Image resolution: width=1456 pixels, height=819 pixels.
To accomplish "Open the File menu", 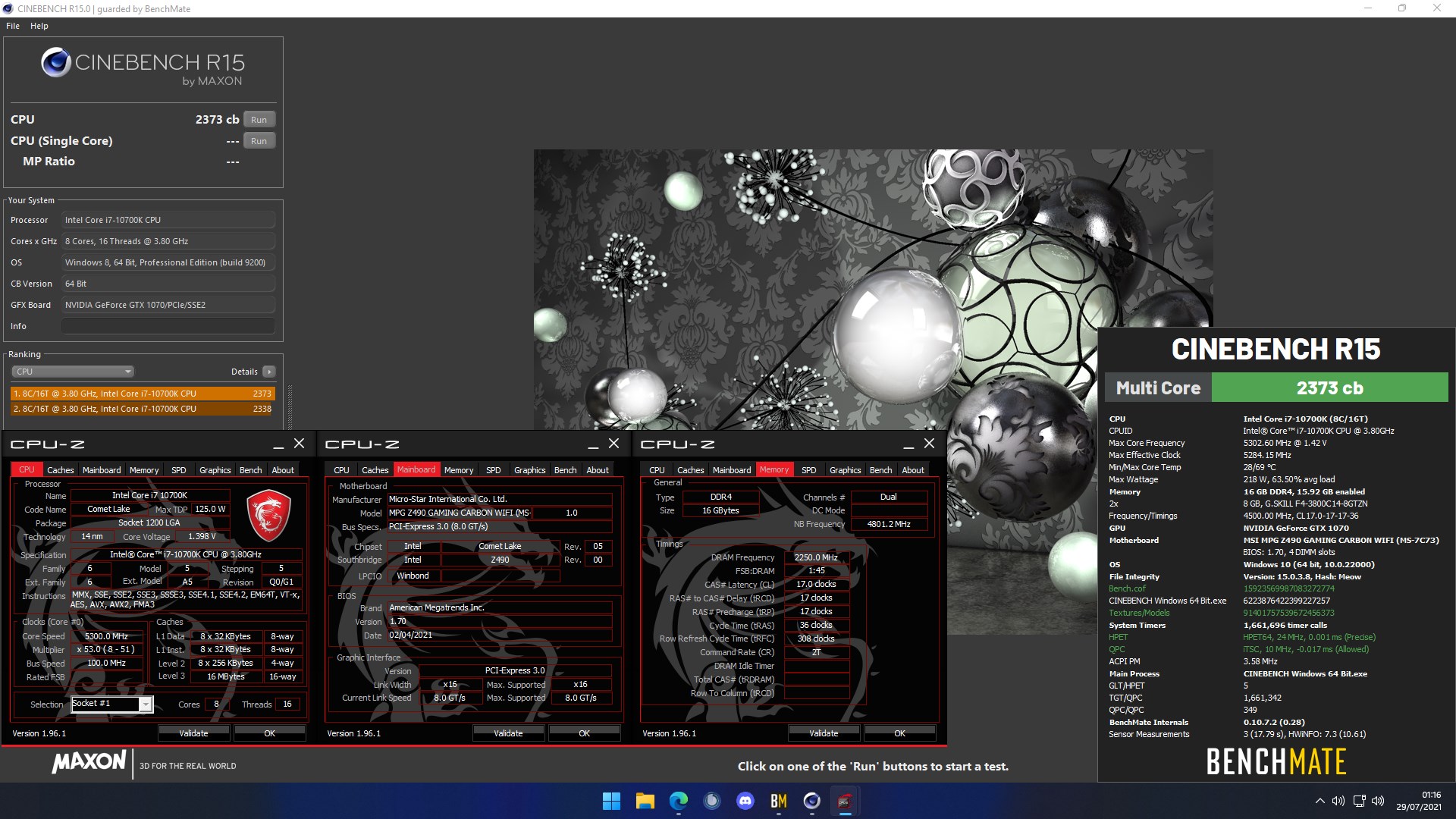I will coord(13,26).
